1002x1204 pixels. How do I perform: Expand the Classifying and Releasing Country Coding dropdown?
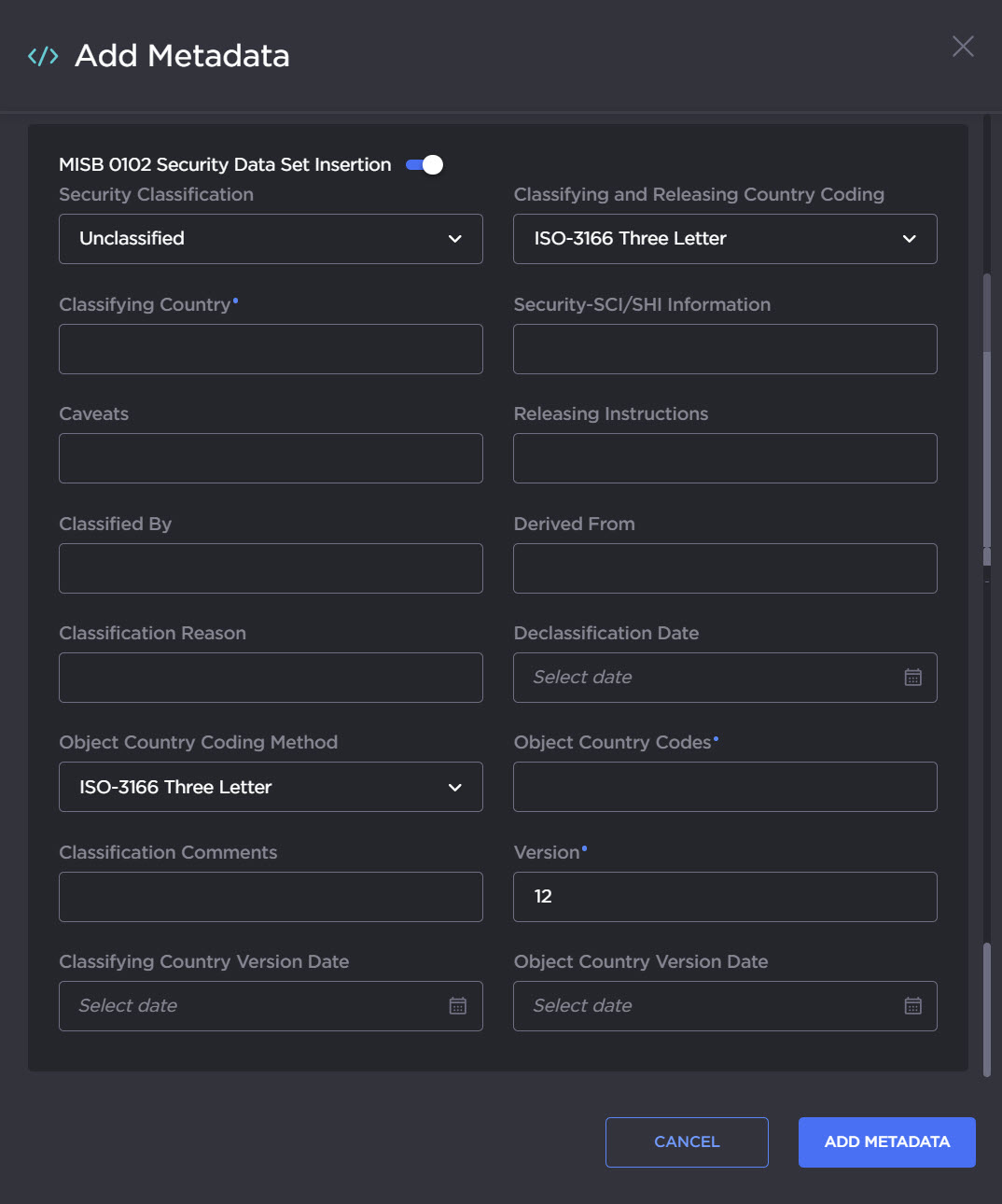coord(725,239)
